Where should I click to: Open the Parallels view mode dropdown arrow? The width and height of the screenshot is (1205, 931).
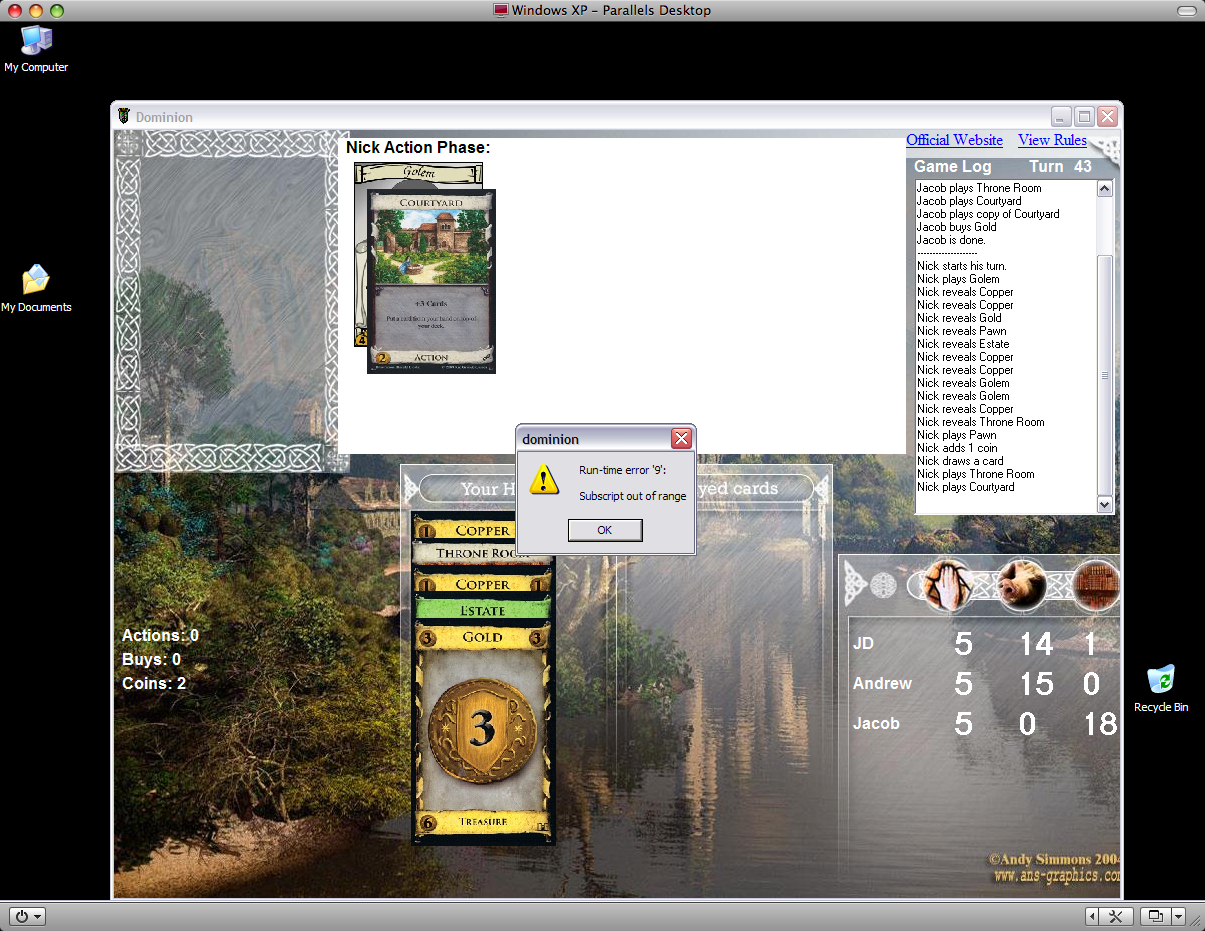[1178, 916]
